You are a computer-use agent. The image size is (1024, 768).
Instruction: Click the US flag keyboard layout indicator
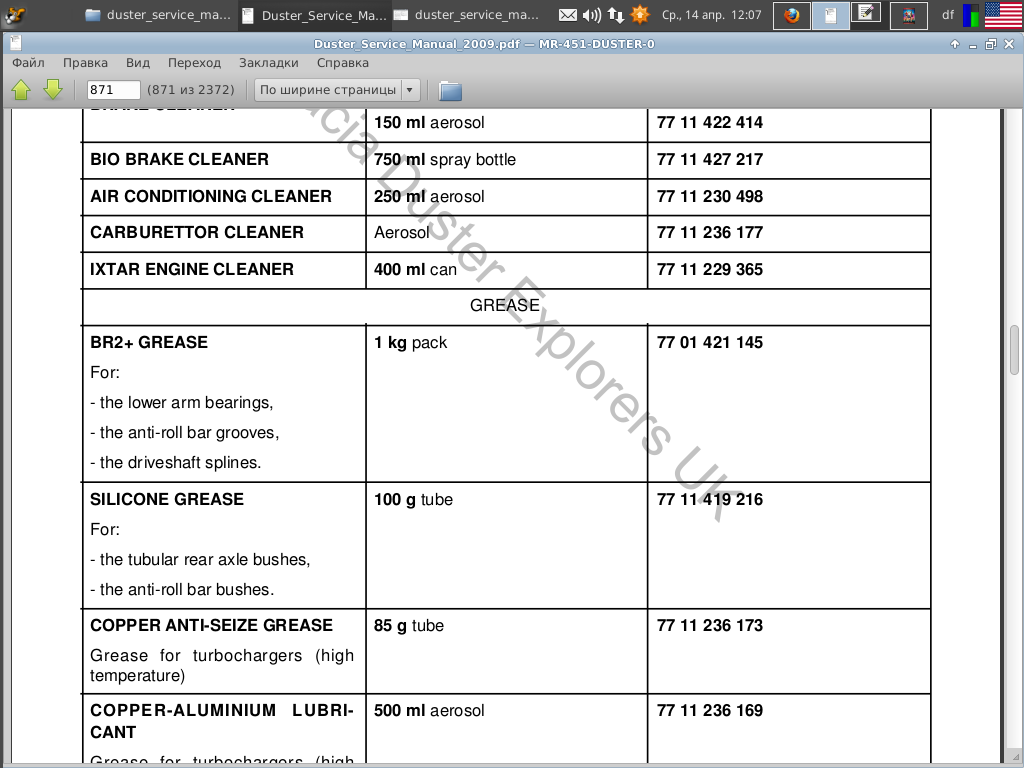click(1003, 15)
